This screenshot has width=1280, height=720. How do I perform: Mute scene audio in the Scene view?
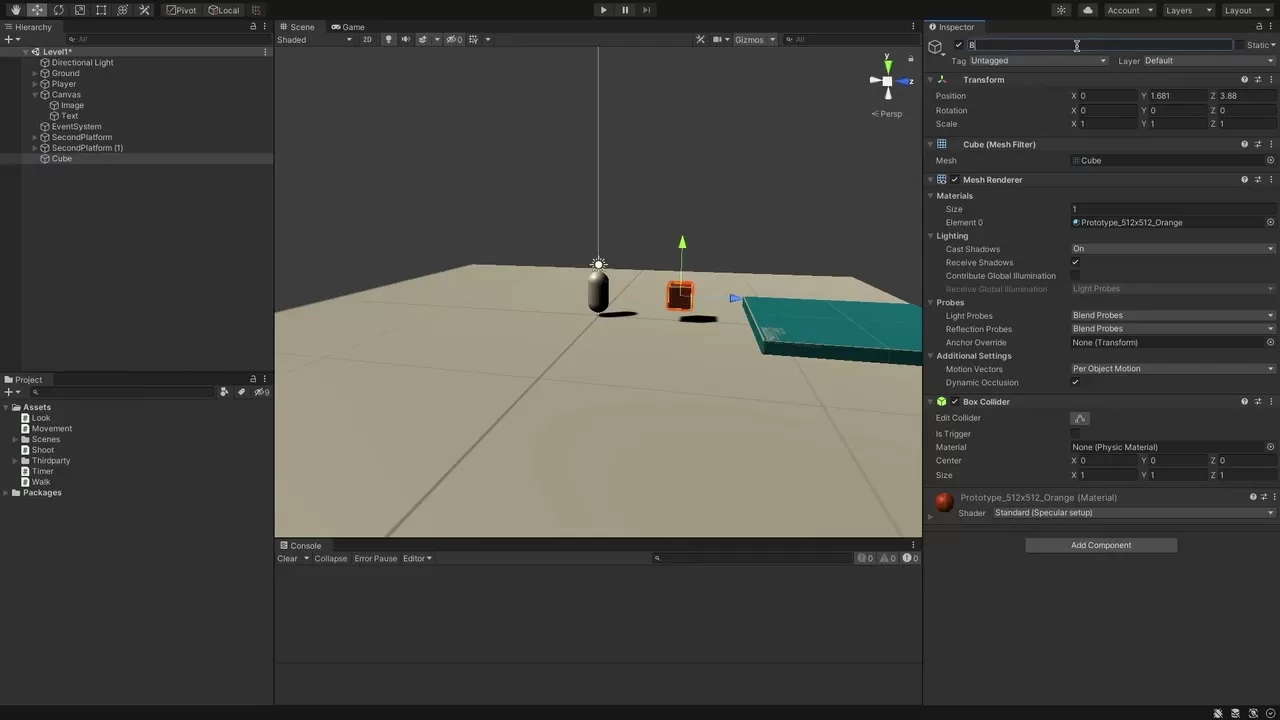406,39
